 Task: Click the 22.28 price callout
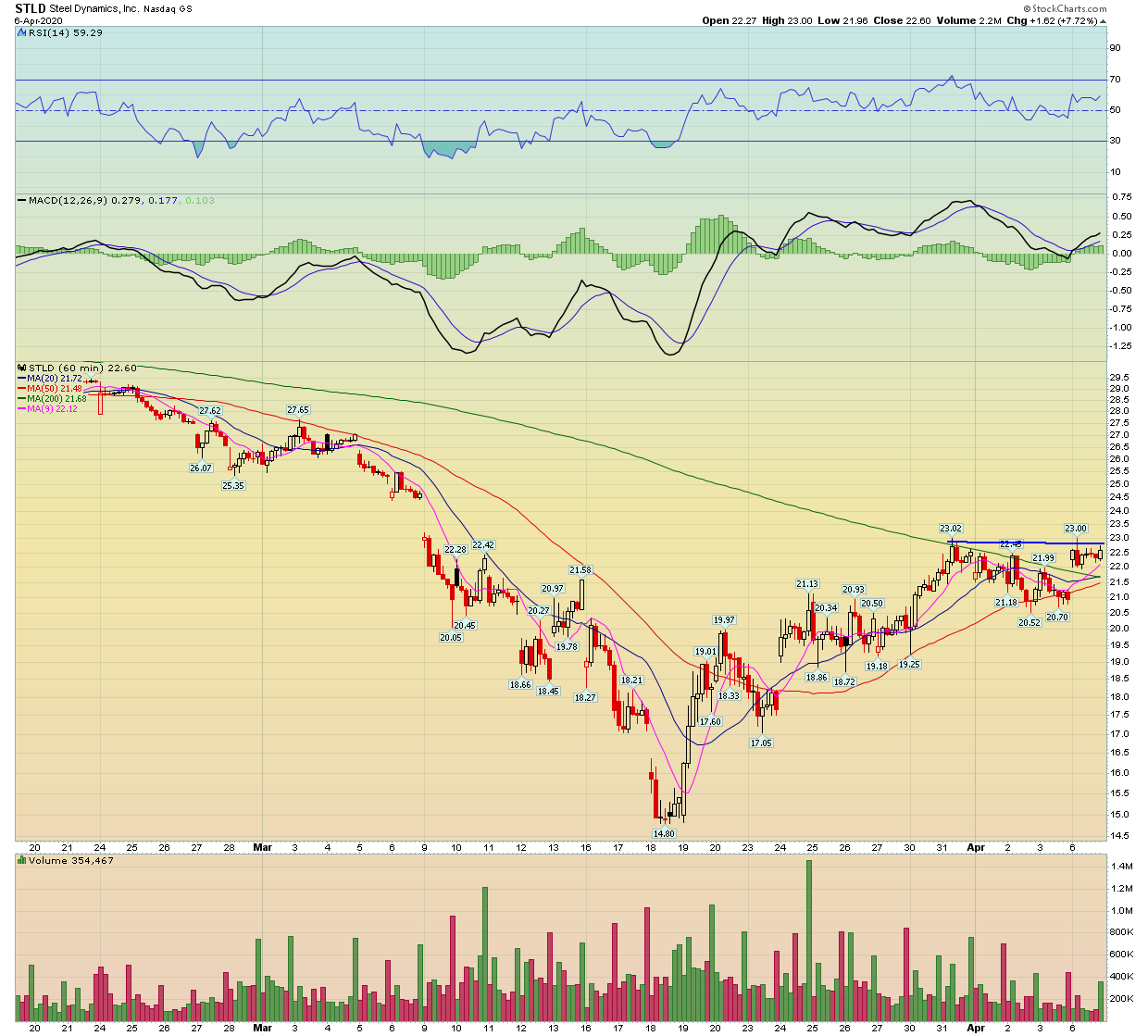click(x=455, y=550)
